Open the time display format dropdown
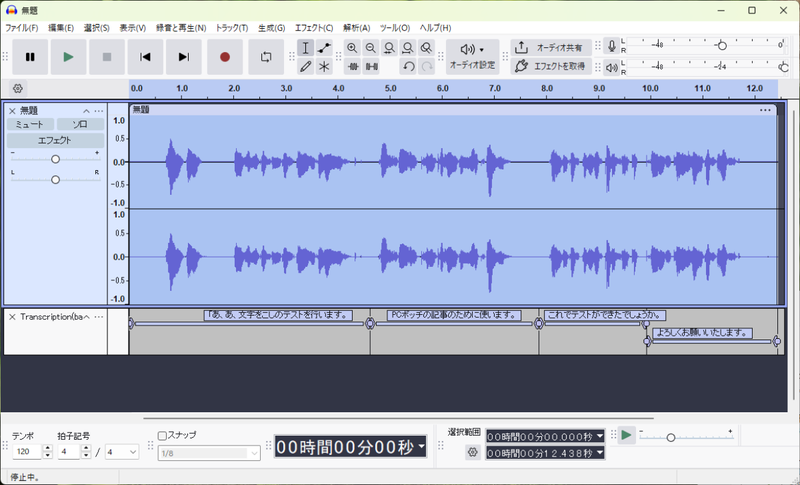 pyautogui.click(x=421, y=446)
